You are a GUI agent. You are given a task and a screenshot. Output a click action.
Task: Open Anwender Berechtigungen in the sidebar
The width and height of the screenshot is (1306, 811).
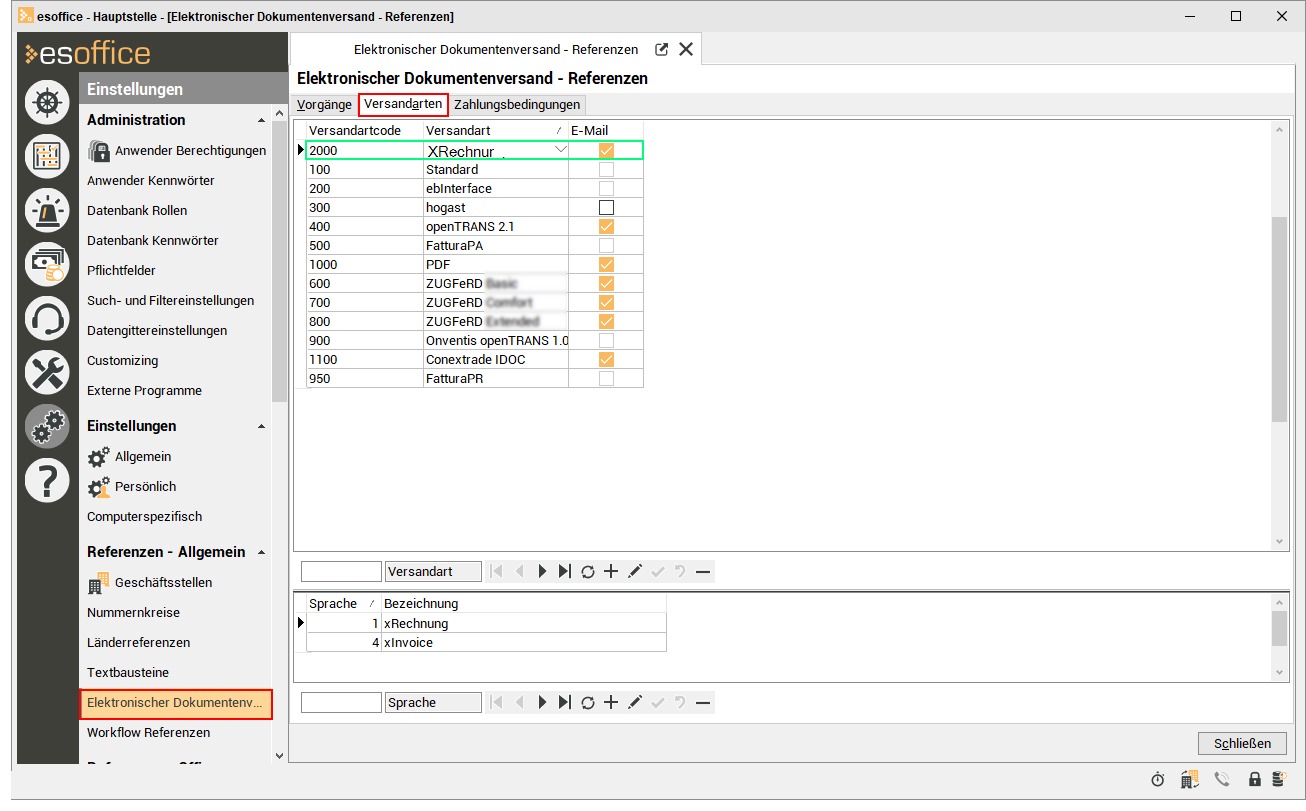click(x=190, y=151)
